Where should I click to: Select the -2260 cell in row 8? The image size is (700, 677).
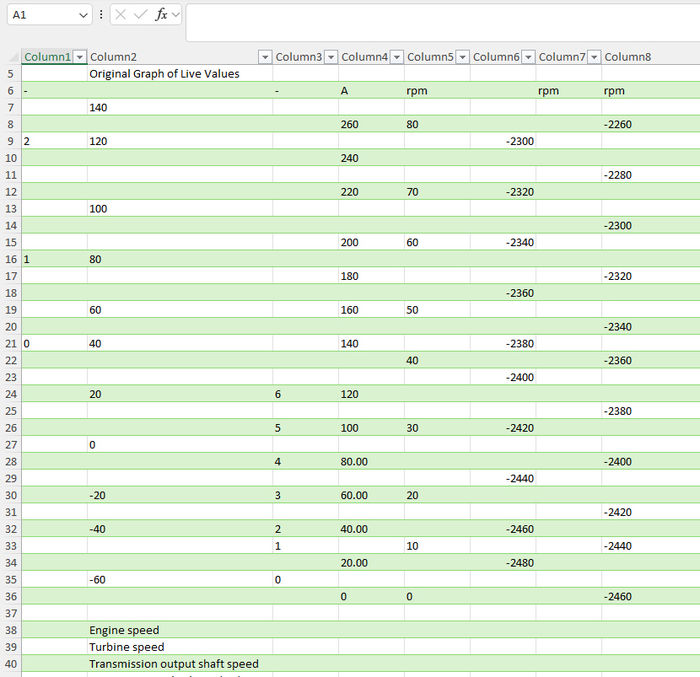(650, 124)
